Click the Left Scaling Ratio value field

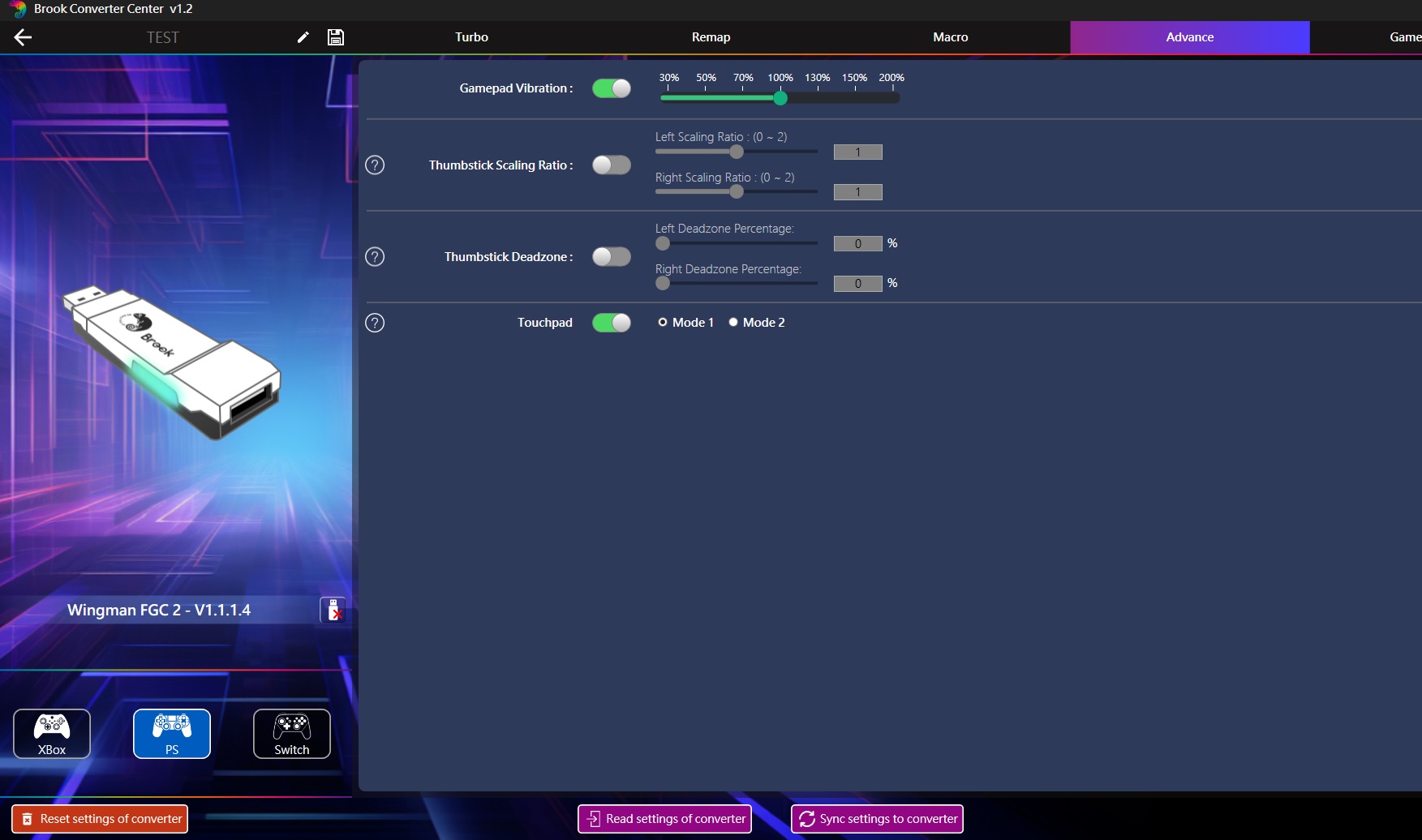(857, 152)
